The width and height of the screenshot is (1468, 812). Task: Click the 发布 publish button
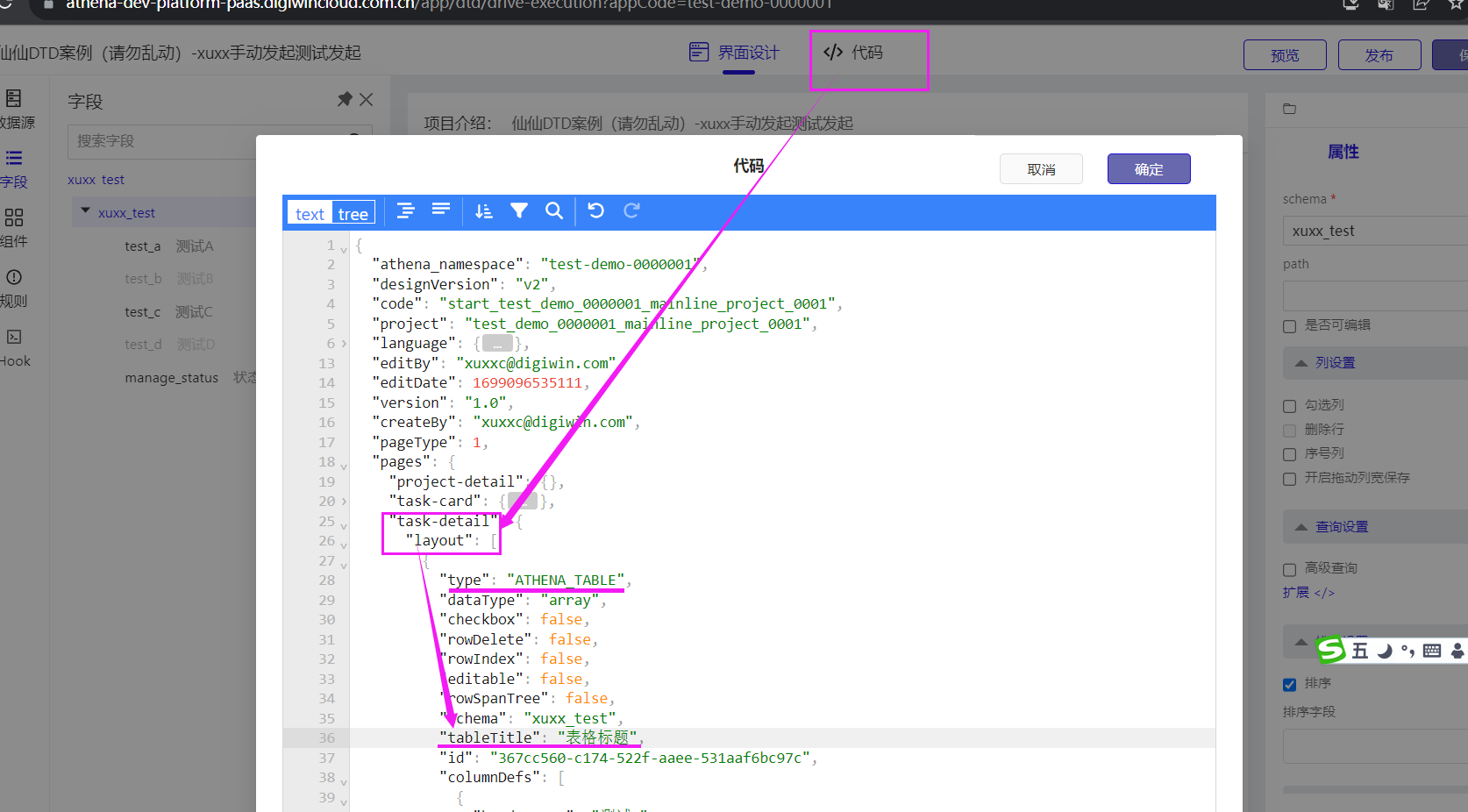click(x=1379, y=55)
